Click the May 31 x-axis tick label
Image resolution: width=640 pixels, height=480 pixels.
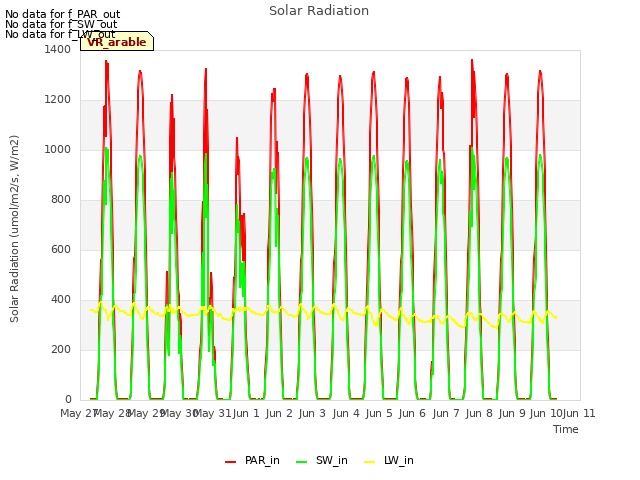tap(213, 413)
